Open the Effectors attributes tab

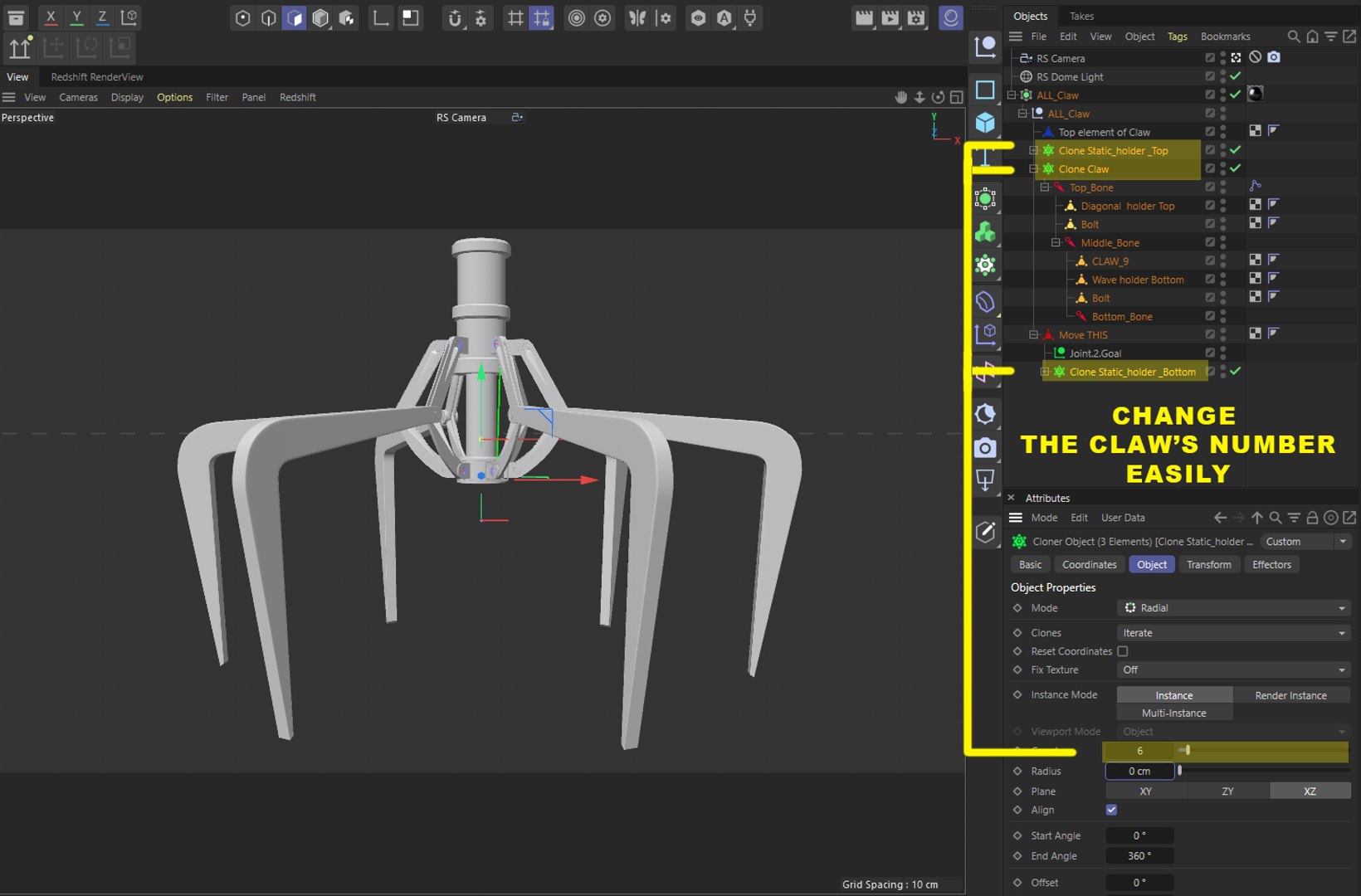click(x=1271, y=565)
